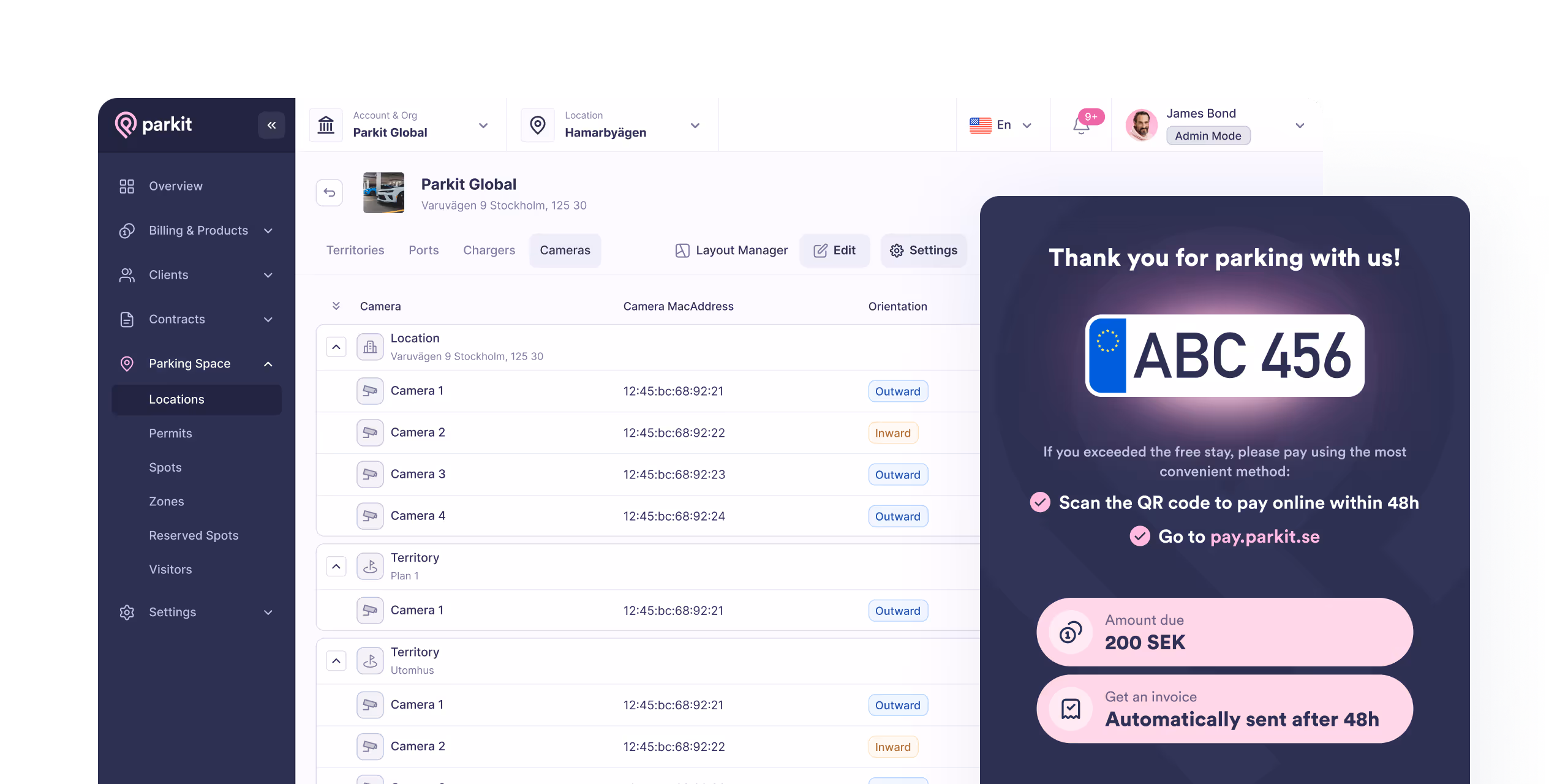Click the Admin Mode badge
This screenshot has height=784, width=1568.
(x=1208, y=136)
